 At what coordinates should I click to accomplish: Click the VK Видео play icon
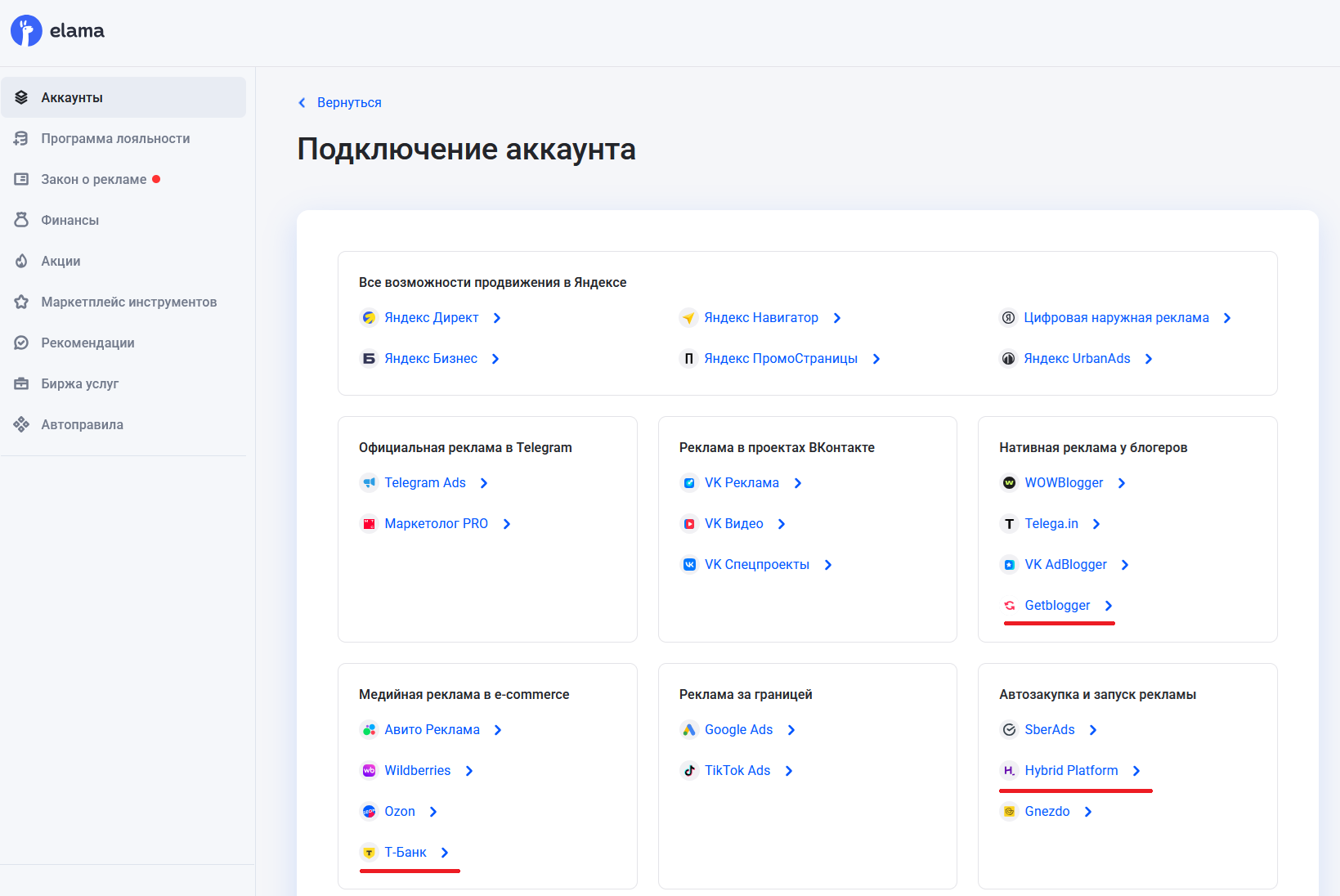click(689, 524)
